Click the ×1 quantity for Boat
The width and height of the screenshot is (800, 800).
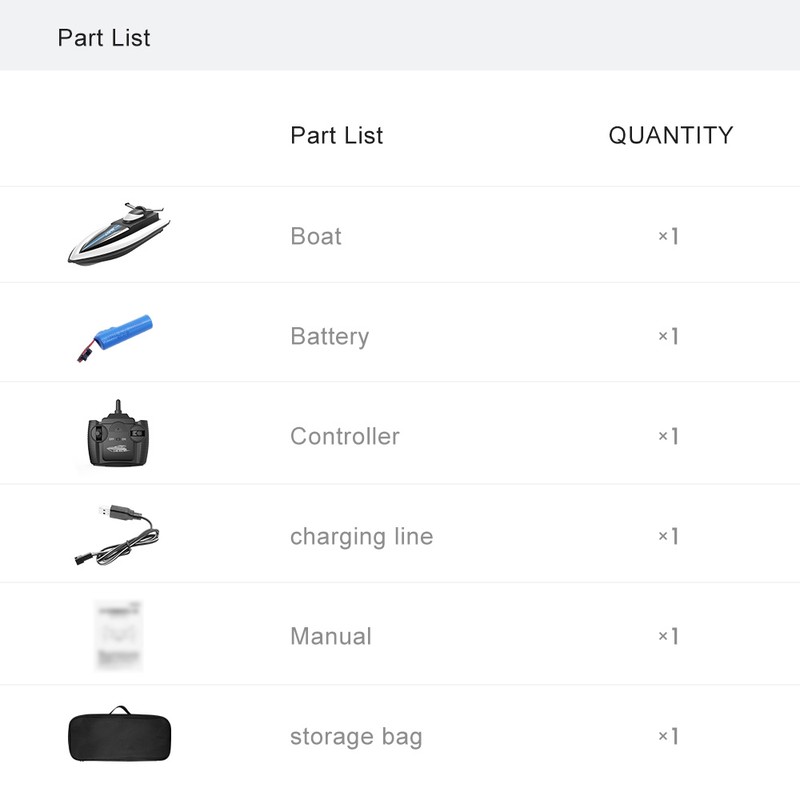click(668, 237)
